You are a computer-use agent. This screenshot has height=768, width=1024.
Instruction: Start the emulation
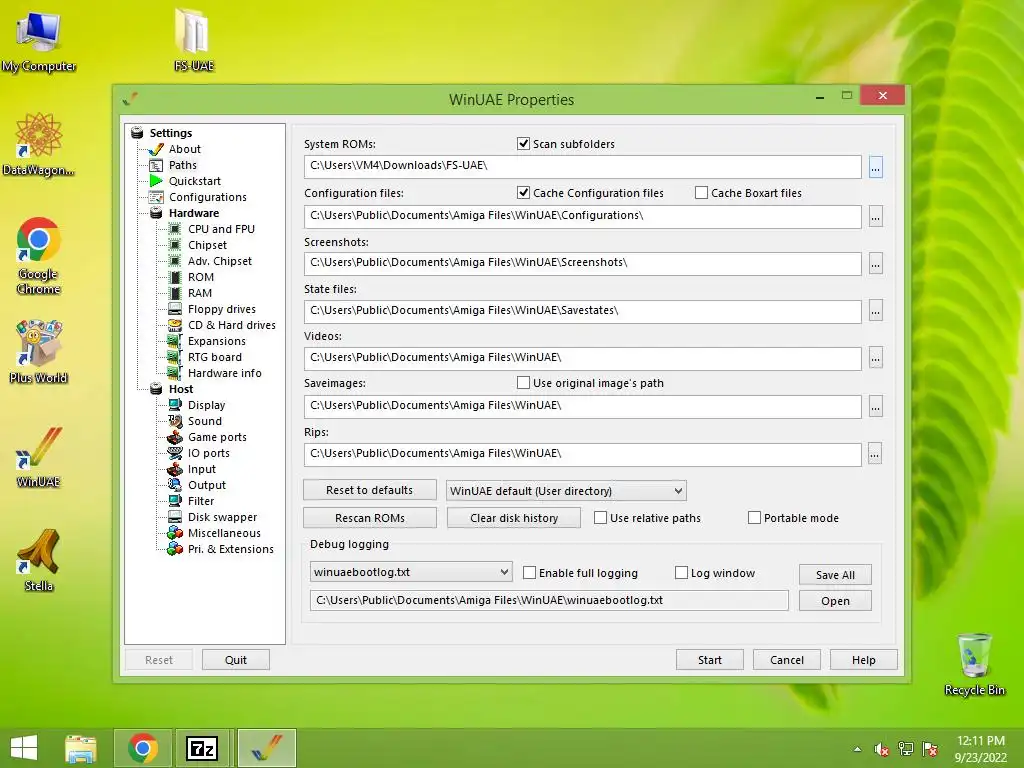coord(709,660)
